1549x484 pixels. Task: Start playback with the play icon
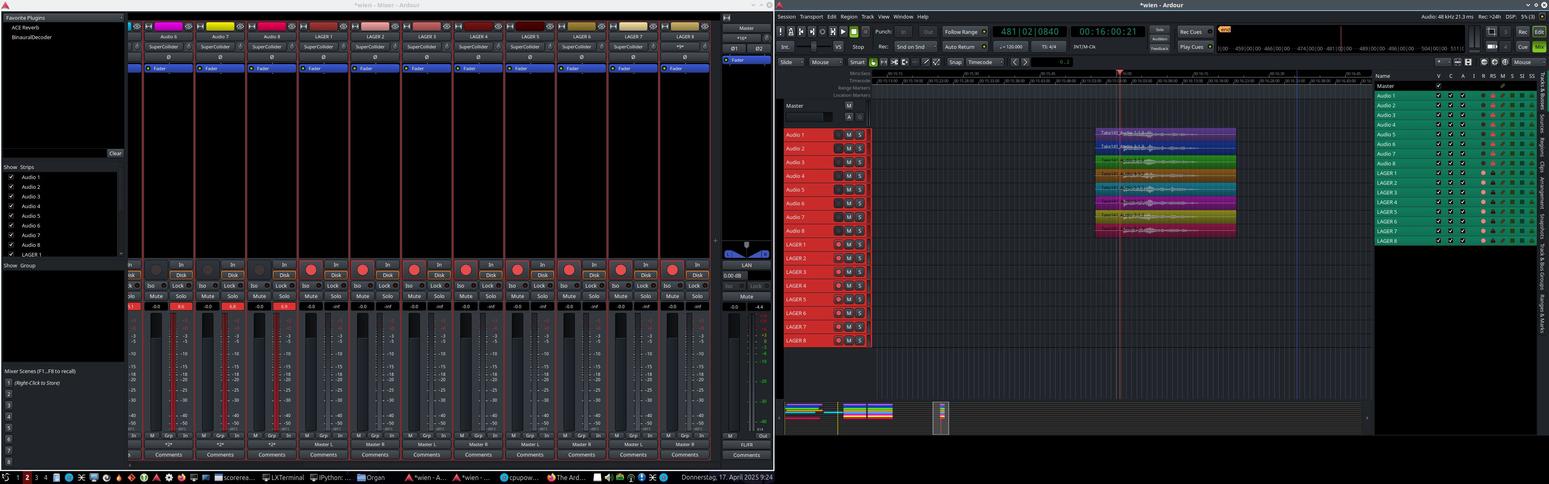point(843,32)
